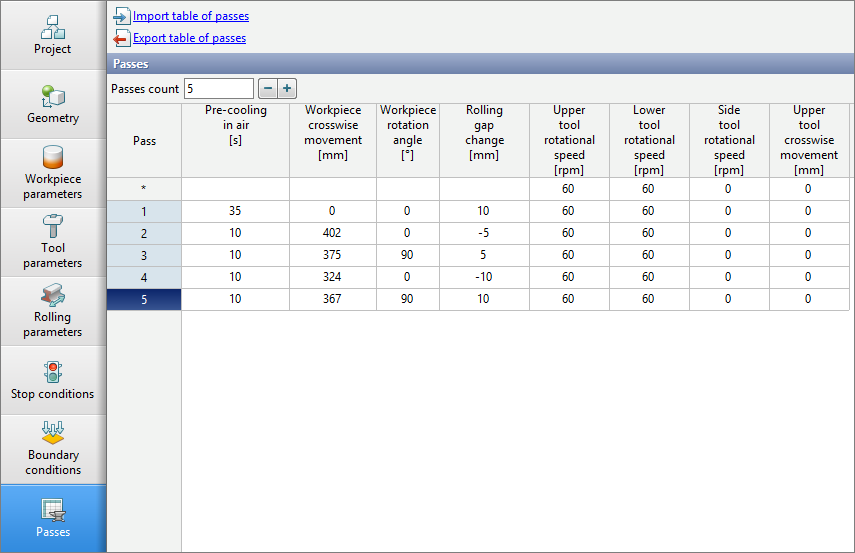Click Export table of passes link
Image resolution: width=855 pixels, height=553 pixels.
point(189,38)
